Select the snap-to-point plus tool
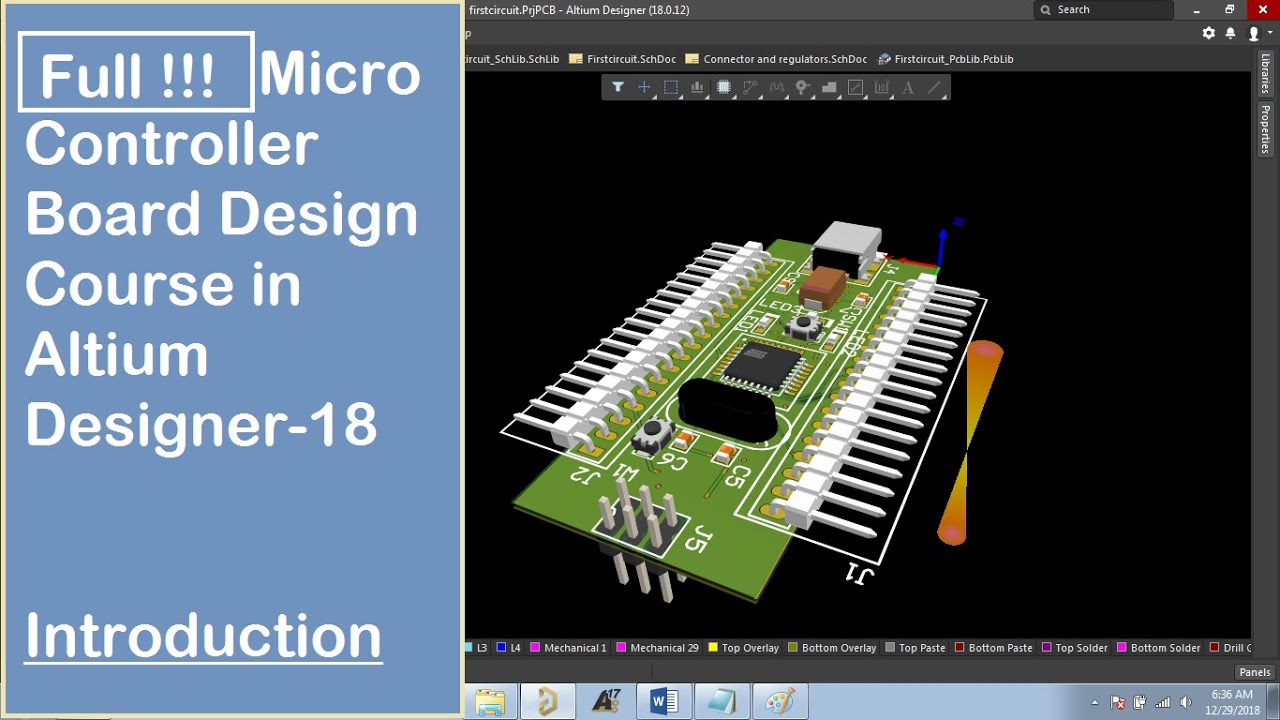 644,88
